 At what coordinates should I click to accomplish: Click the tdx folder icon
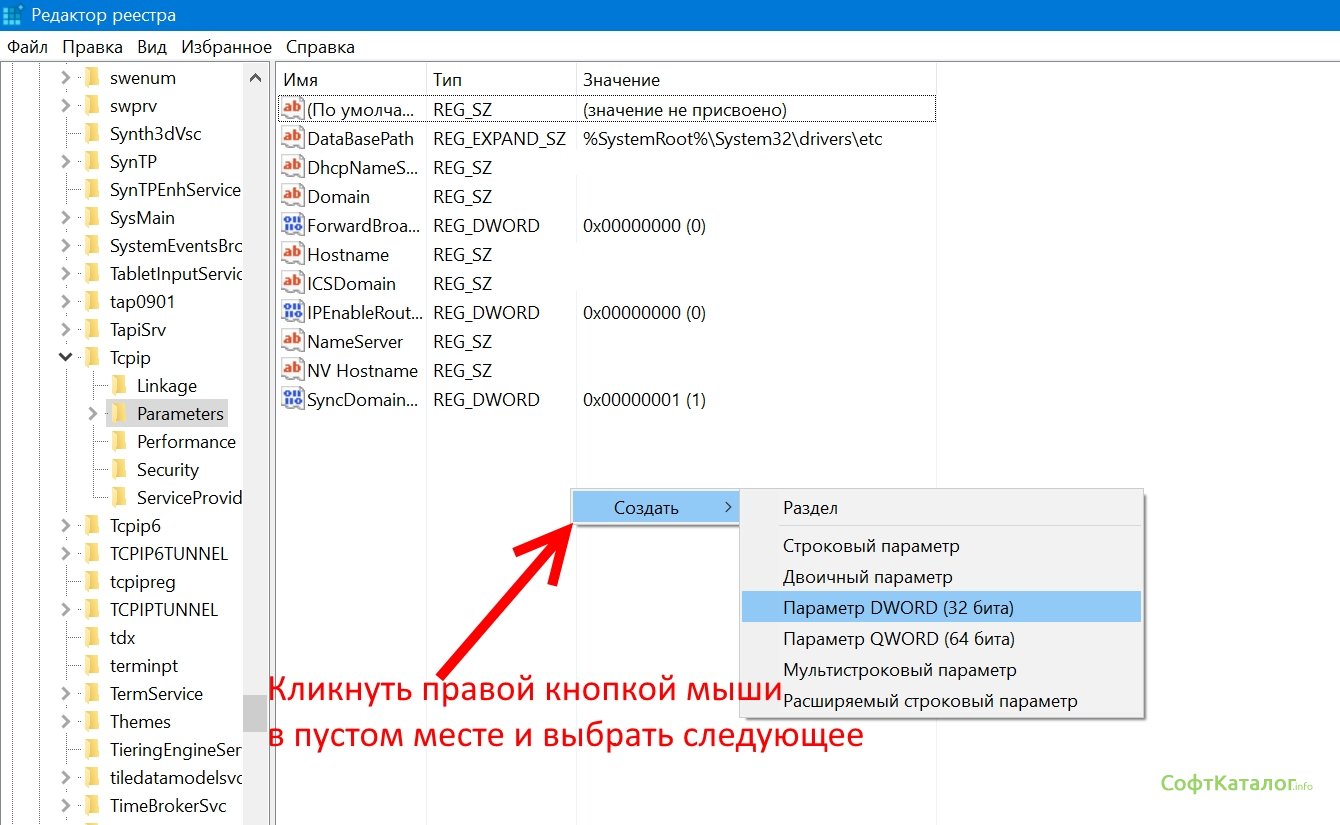tap(92, 637)
